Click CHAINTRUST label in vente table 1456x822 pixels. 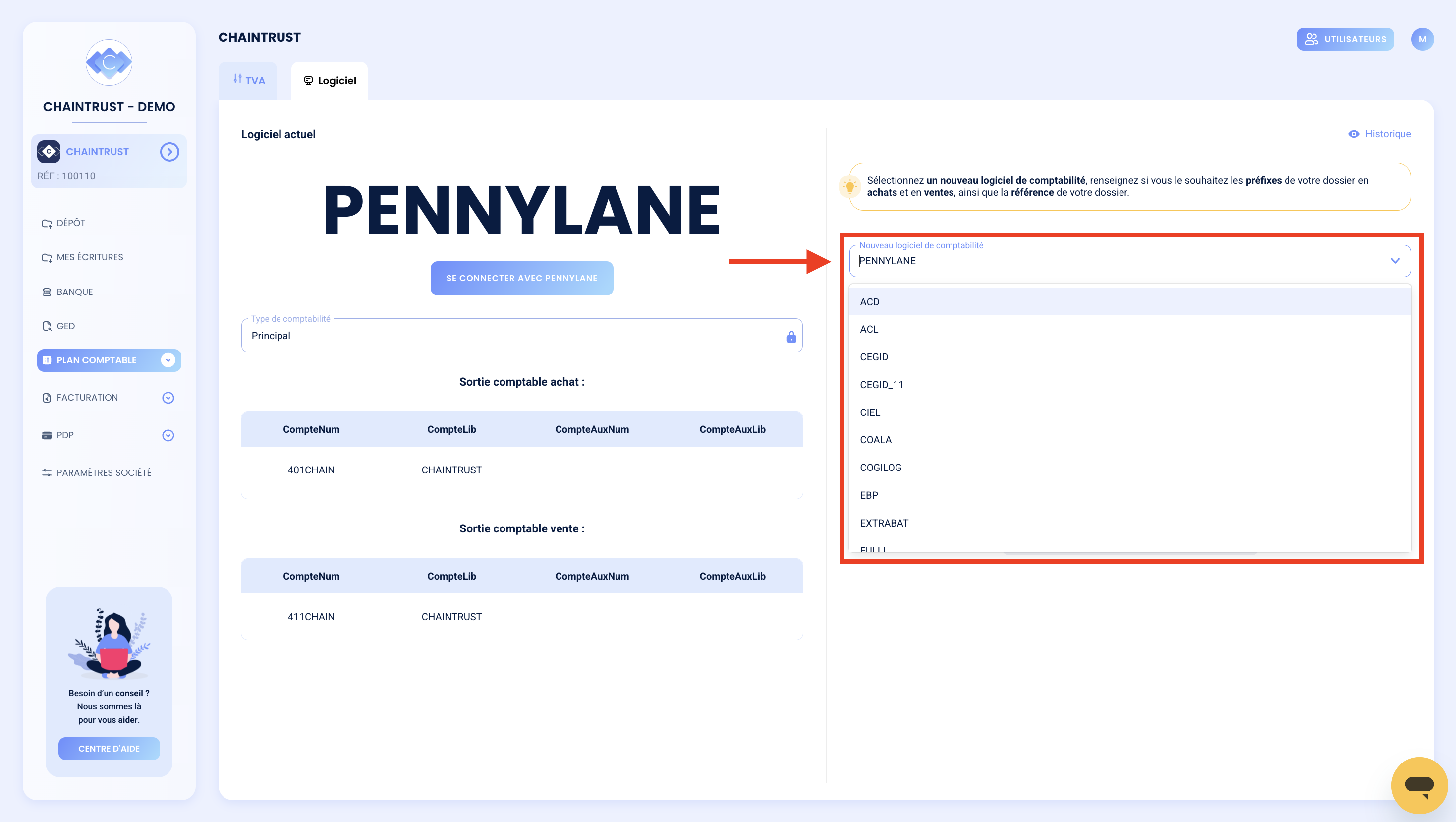(x=451, y=617)
